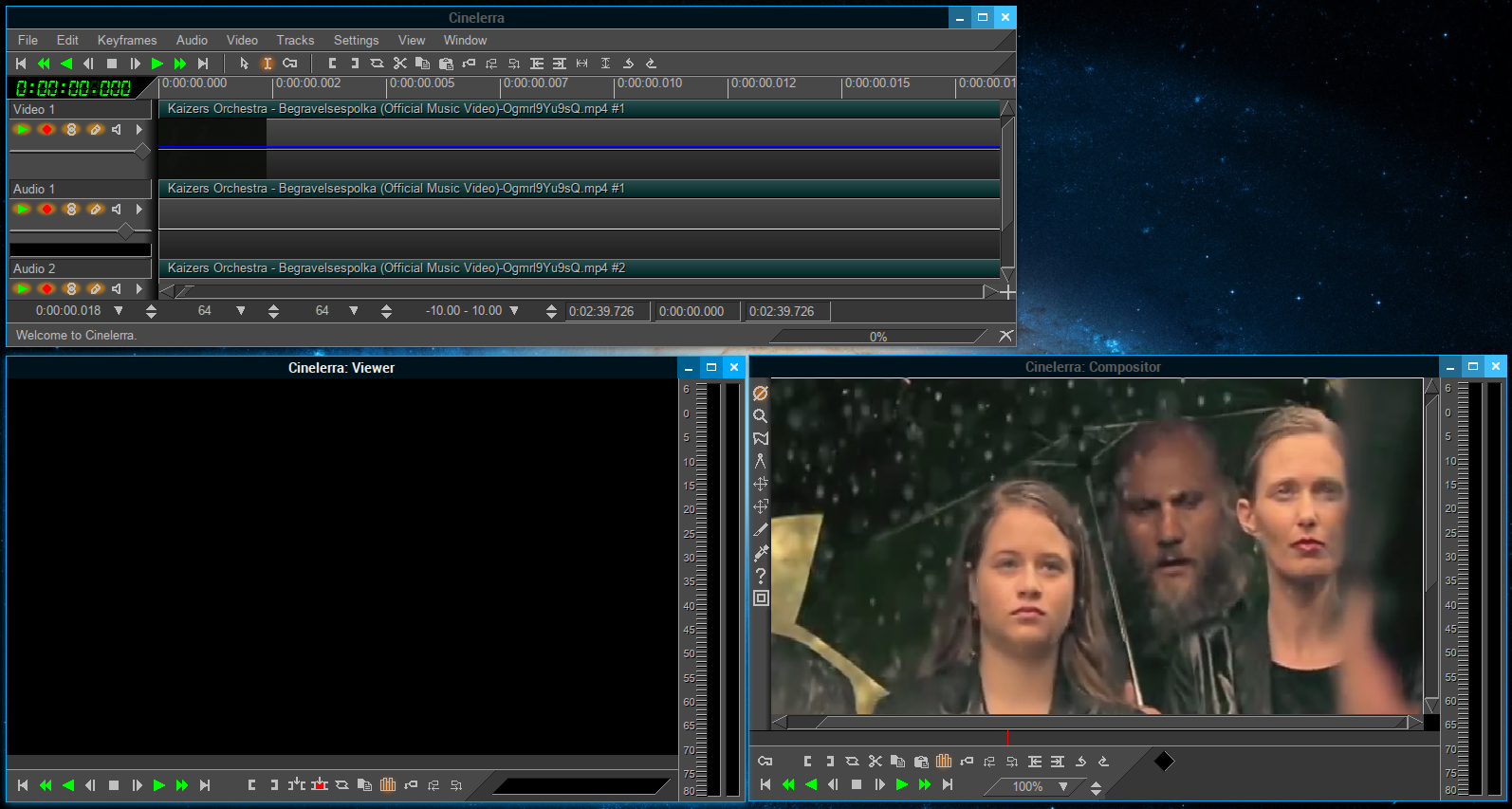Set out point in main timeline toolbar
Image resolution: width=1512 pixels, height=809 pixels.
tap(354, 64)
